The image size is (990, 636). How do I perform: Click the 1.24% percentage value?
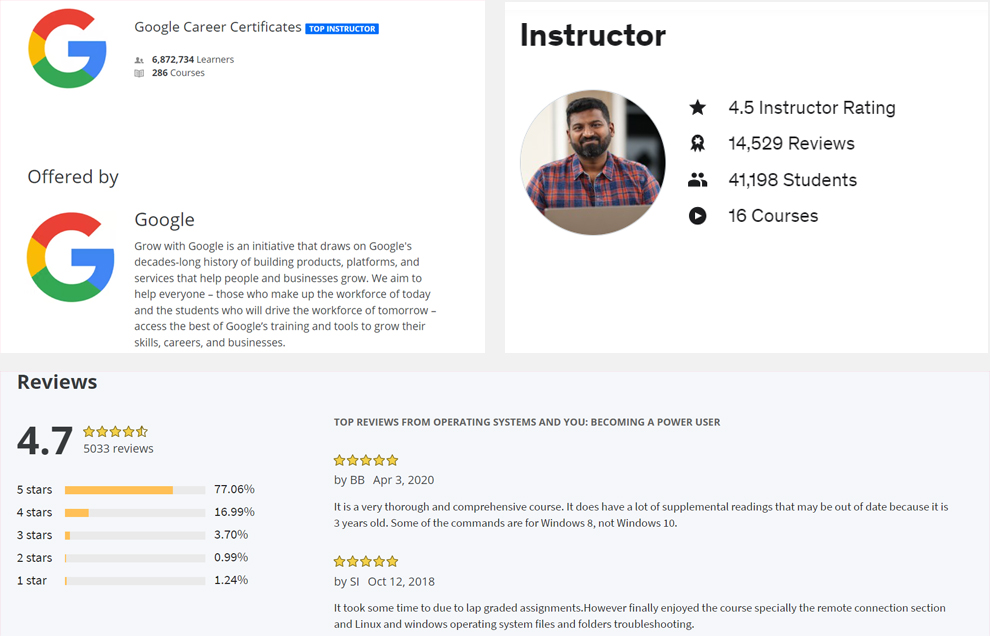tap(231, 580)
